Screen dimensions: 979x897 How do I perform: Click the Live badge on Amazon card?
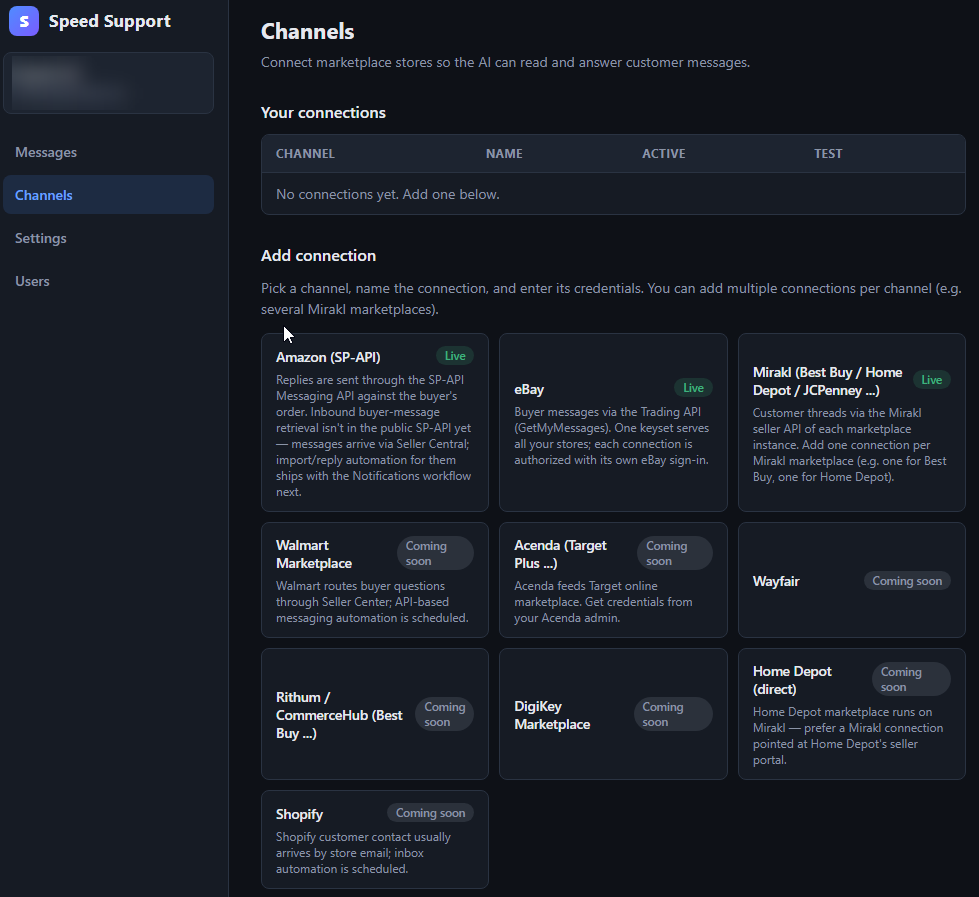point(455,356)
